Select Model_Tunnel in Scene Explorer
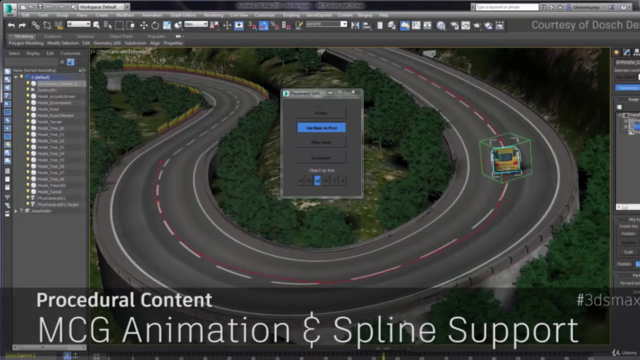The height and width of the screenshot is (360, 640). tap(49, 192)
